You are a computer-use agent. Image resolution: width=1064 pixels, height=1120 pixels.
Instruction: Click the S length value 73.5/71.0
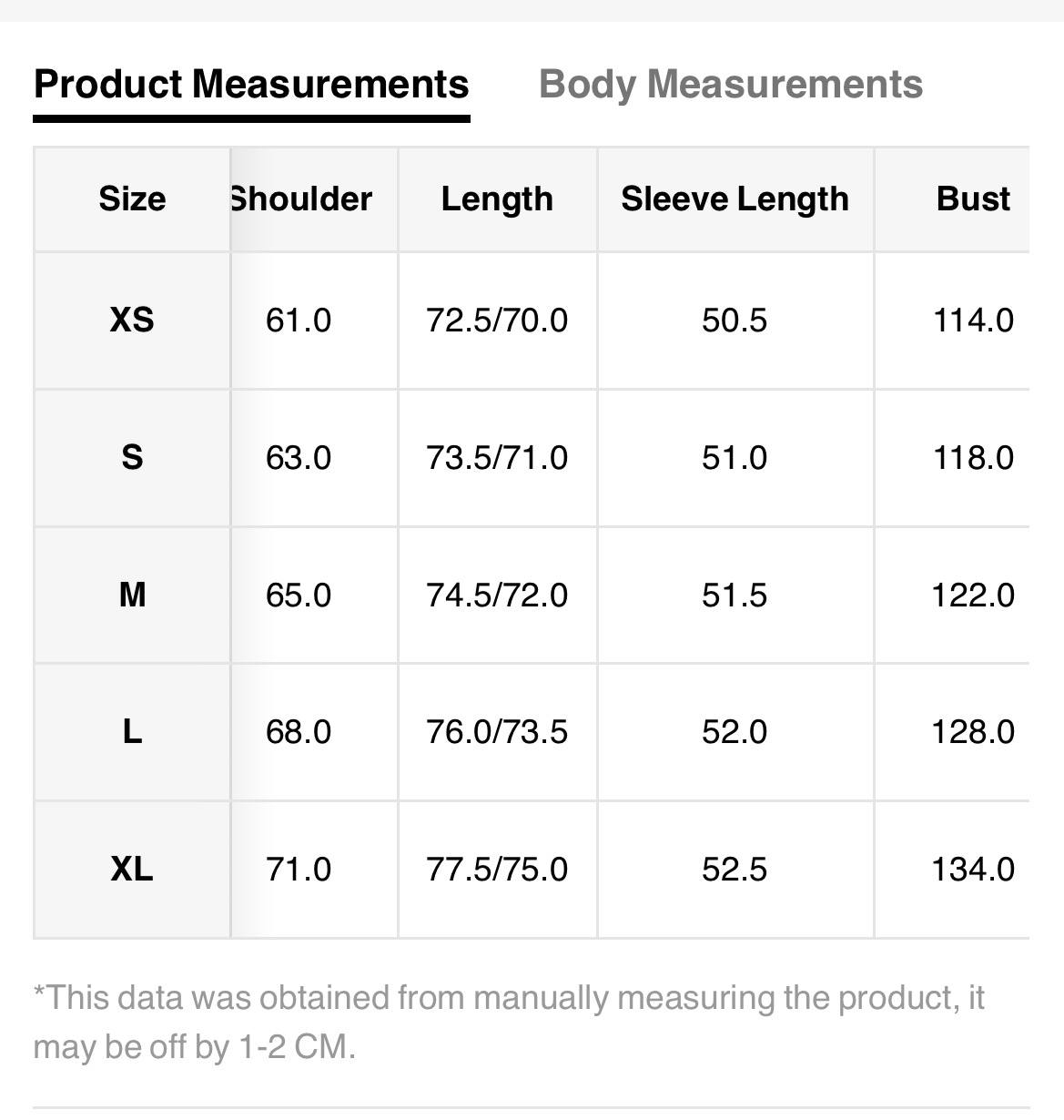coord(497,457)
